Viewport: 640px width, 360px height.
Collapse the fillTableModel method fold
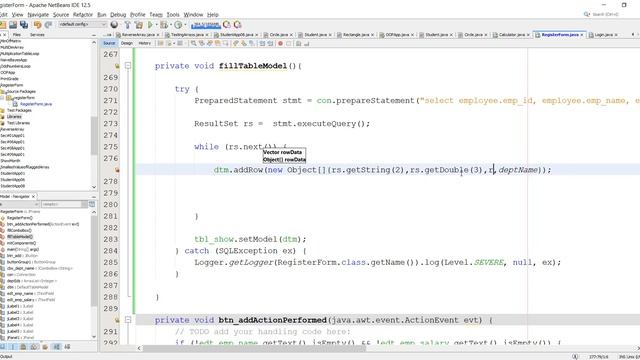(x=128, y=66)
